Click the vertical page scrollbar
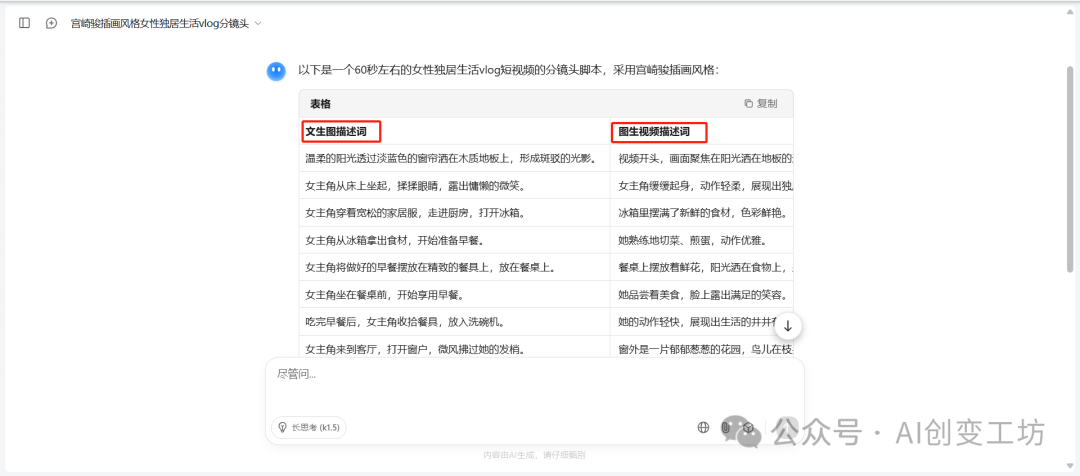 point(1069,169)
